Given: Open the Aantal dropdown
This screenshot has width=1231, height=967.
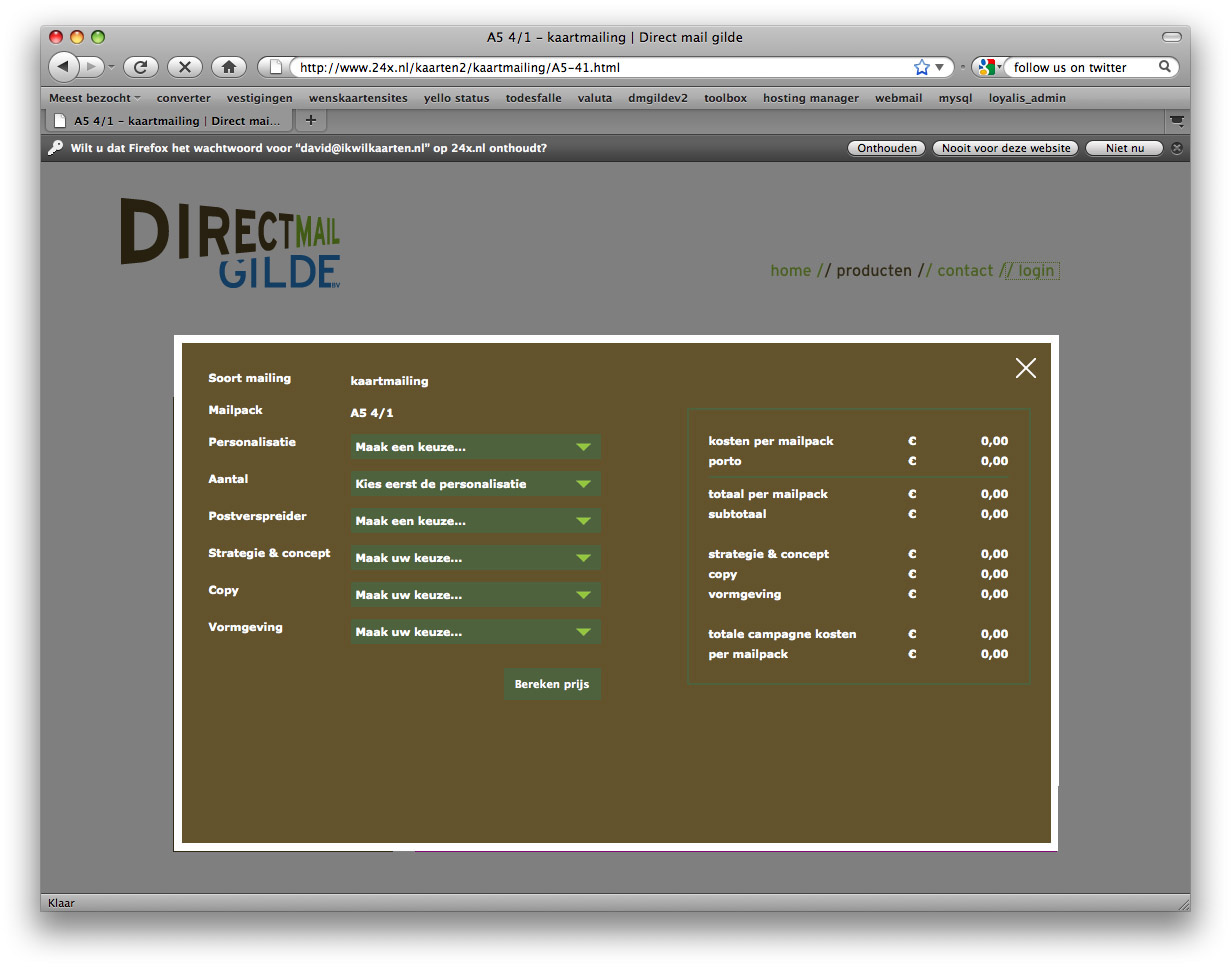Looking at the screenshot, I should click(475, 484).
